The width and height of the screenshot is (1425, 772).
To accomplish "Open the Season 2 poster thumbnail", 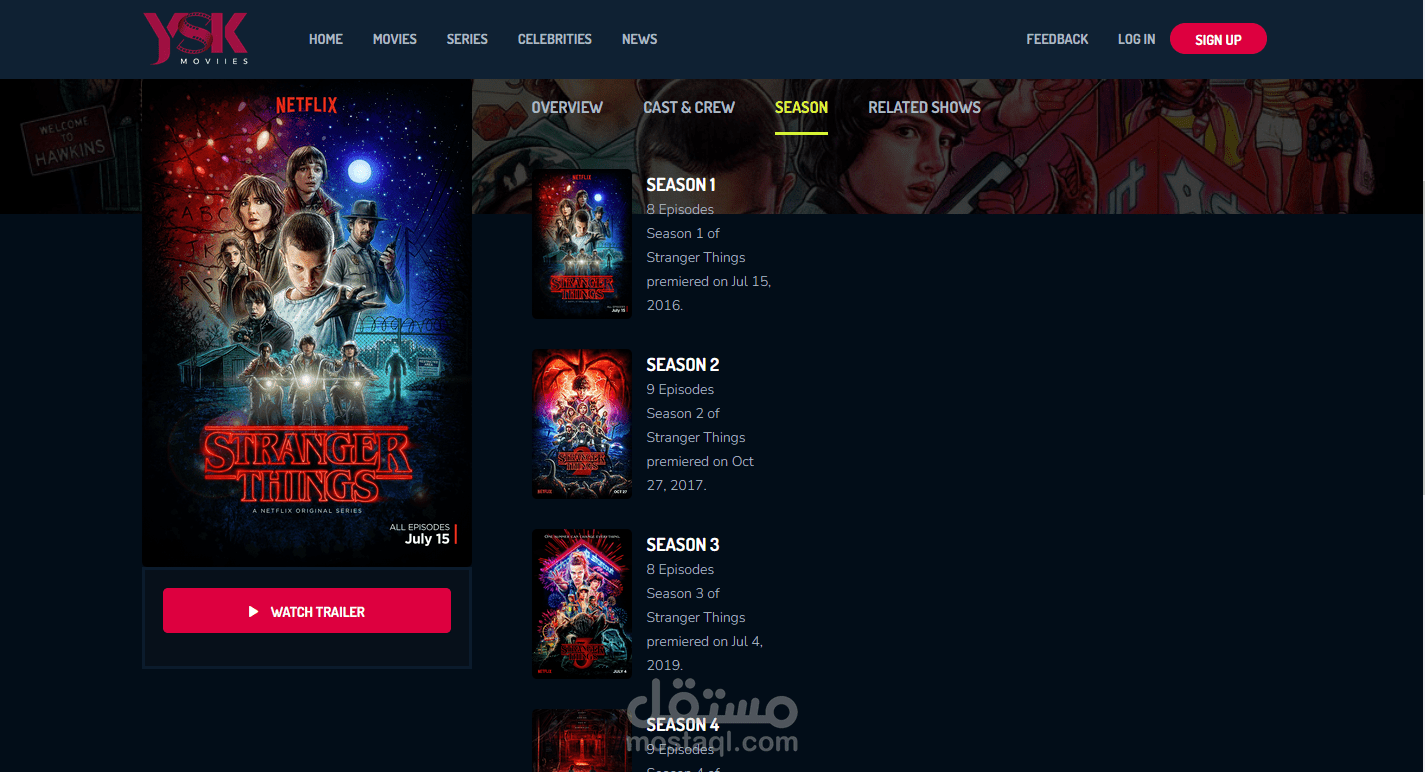I will tap(582, 424).
